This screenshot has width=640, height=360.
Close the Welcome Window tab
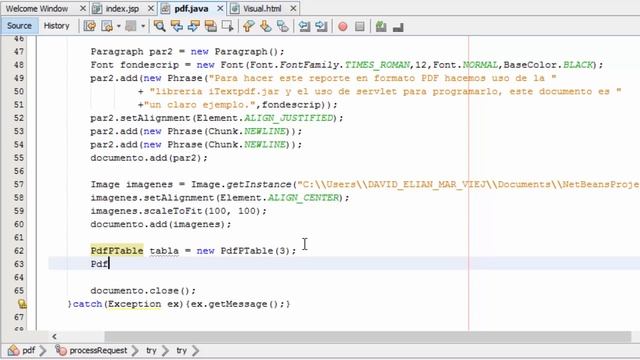point(83,9)
